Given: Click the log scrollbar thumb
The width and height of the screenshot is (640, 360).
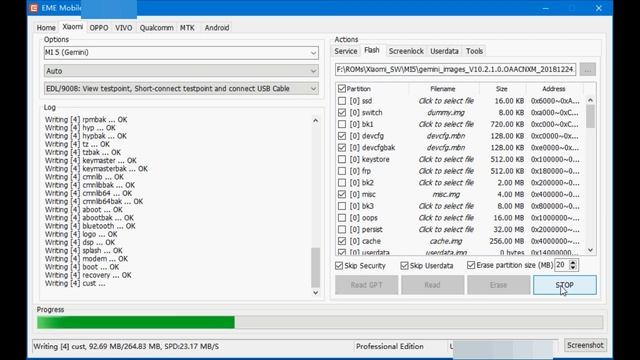Looking at the screenshot, I should point(315,267).
